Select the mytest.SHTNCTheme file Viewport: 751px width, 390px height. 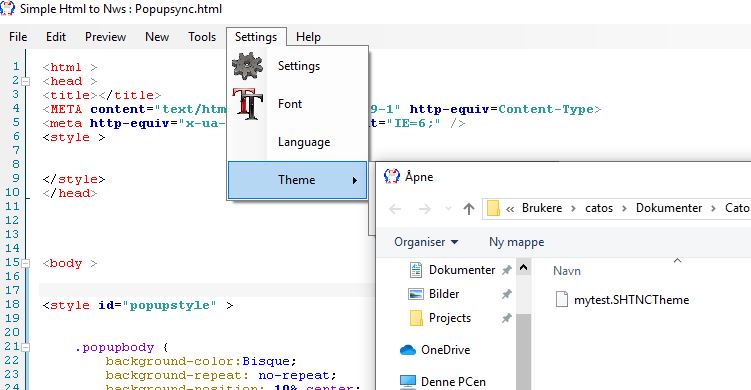pyautogui.click(x=631, y=300)
